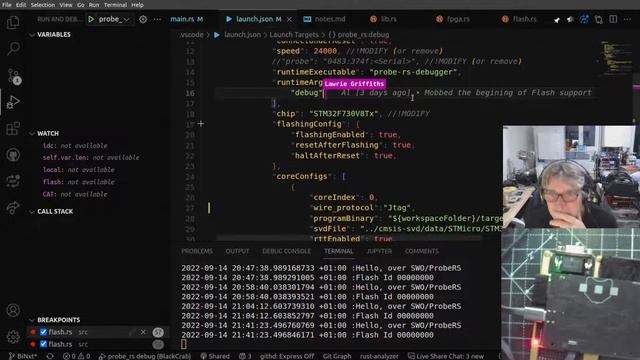Switch to the DEBUG CONSOLE panel tab

(287, 251)
